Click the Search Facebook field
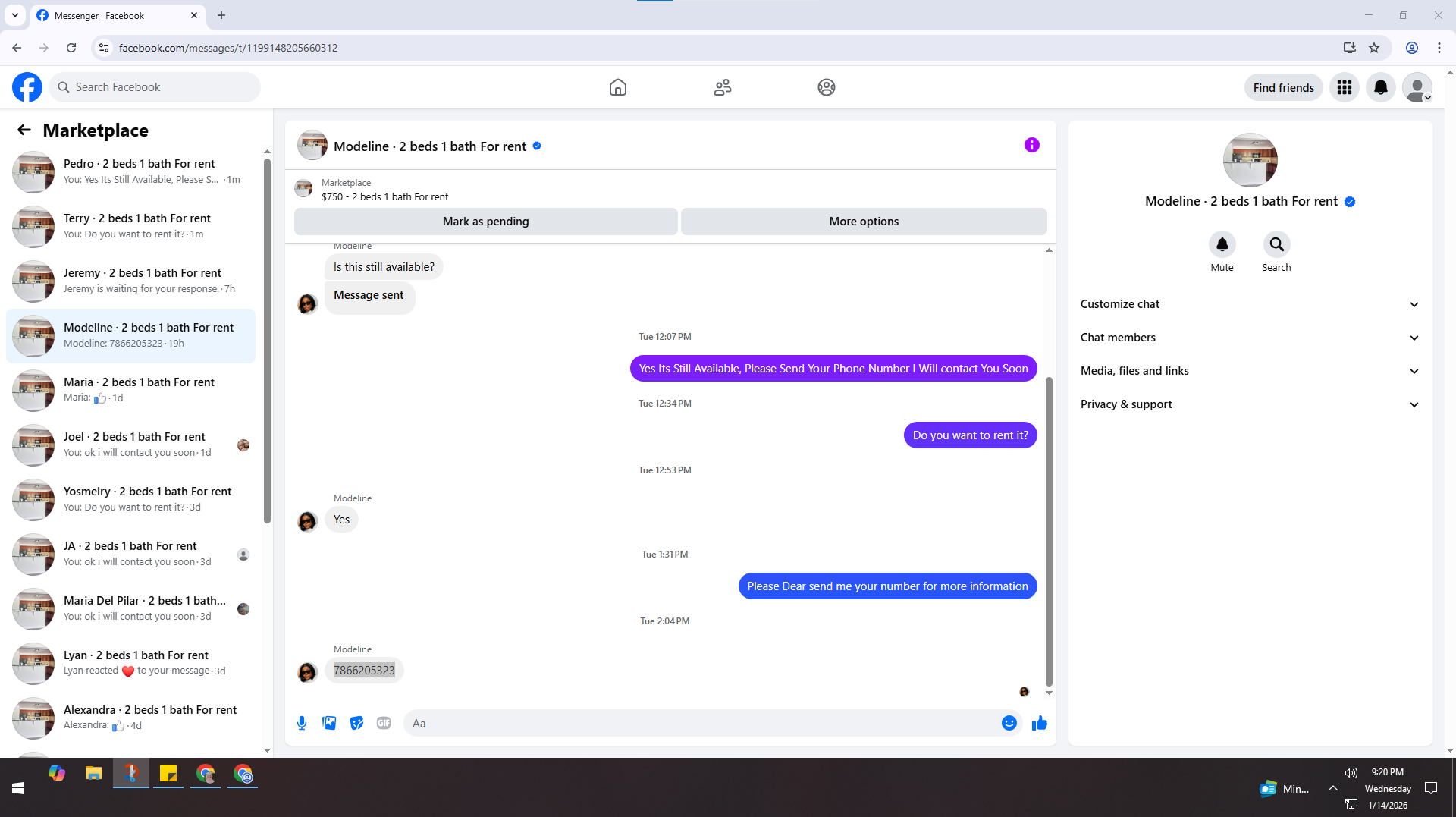Viewport: 1456px width, 817px height. click(x=155, y=87)
